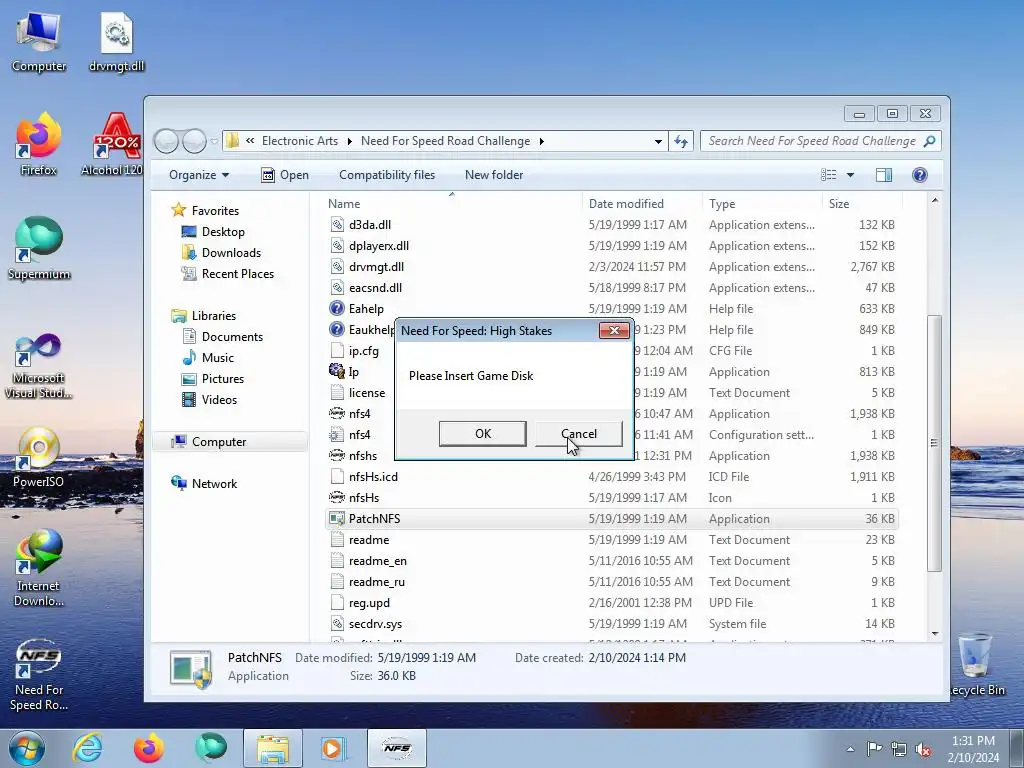Launch Firefox from the desktop shortcut
The image size is (1024, 768).
pyautogui.click(x=39, y=145)
